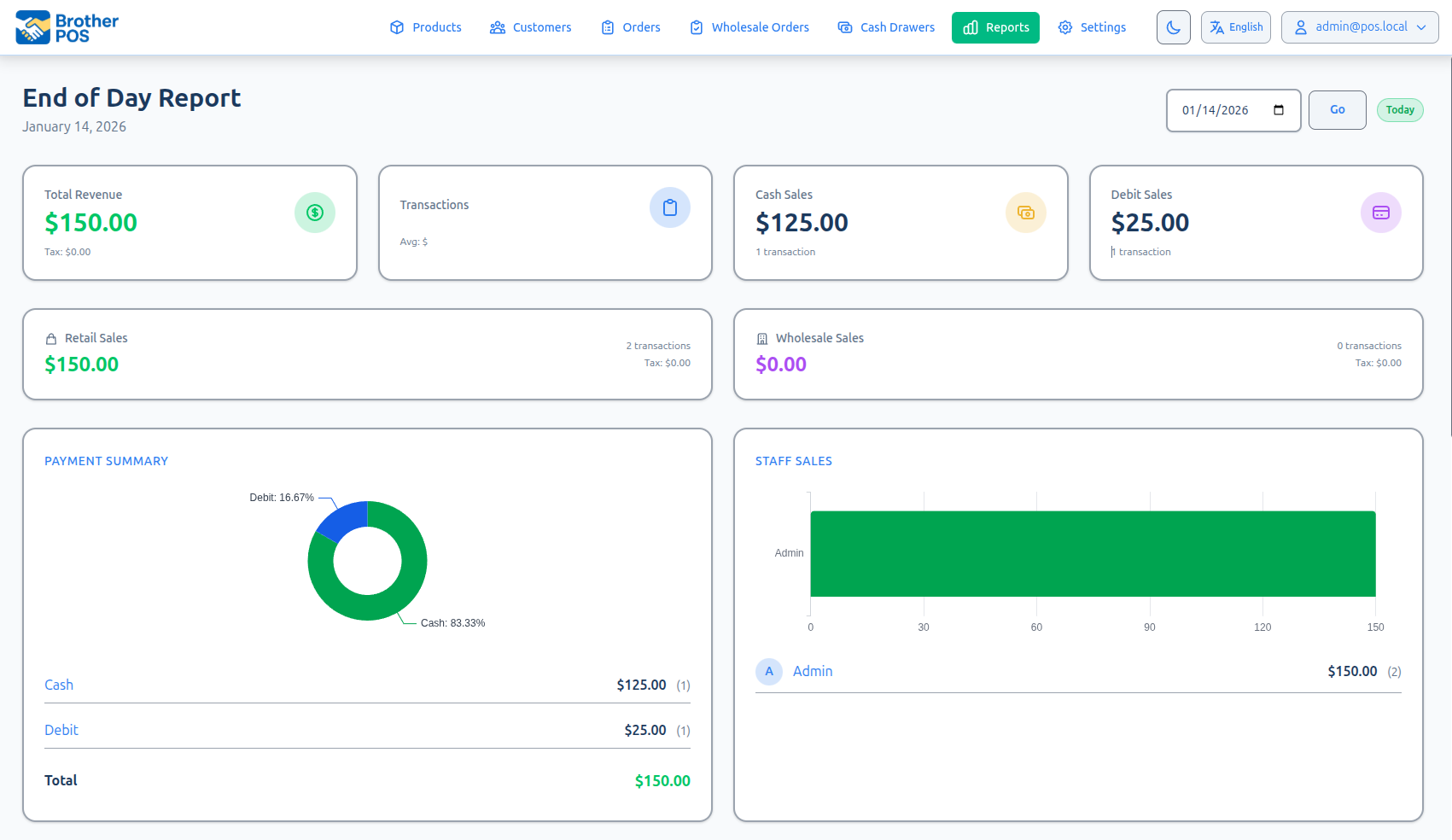This screenshot has width=1452, height=840.
Task: Click the blue clipboard Transactions icon
Action: (670, 207)
